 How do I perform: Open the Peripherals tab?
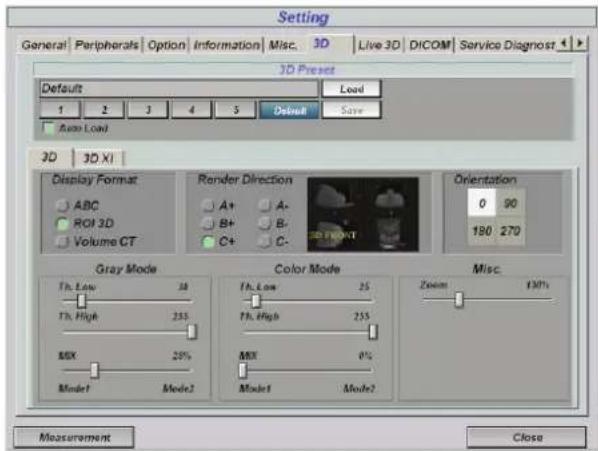(106, 45)
